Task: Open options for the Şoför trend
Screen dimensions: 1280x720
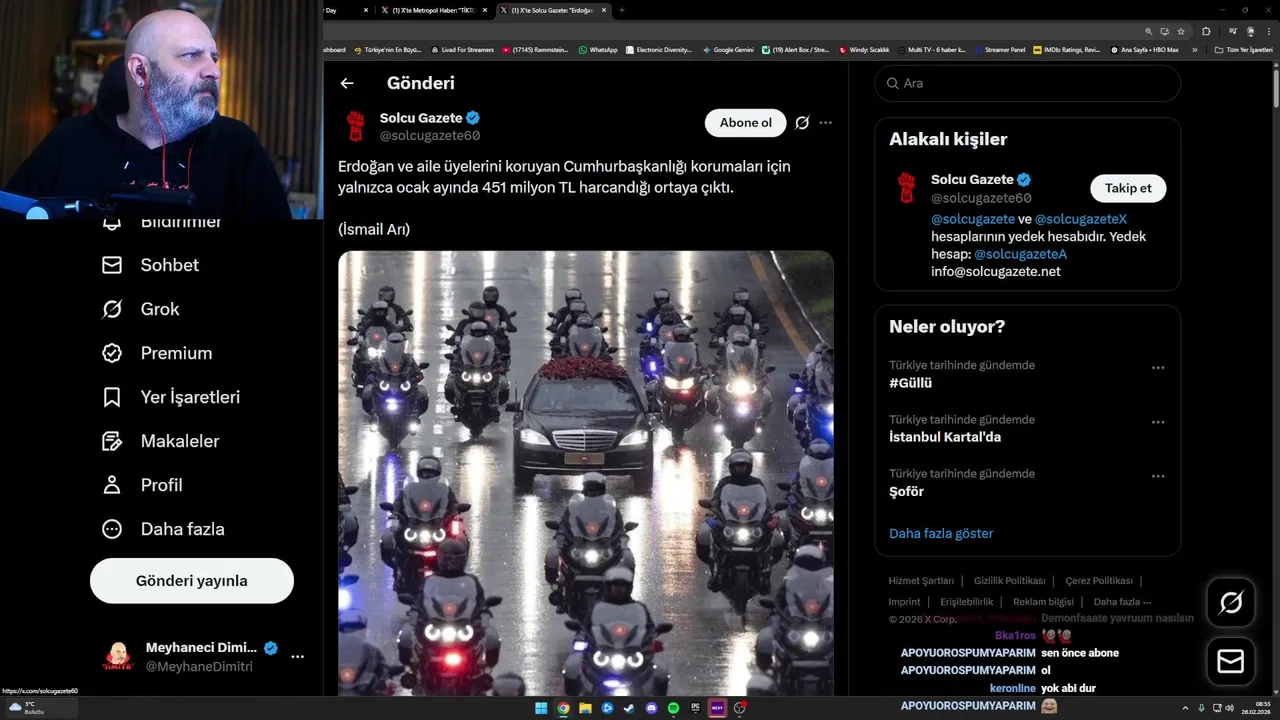Action: point(1158,476)
